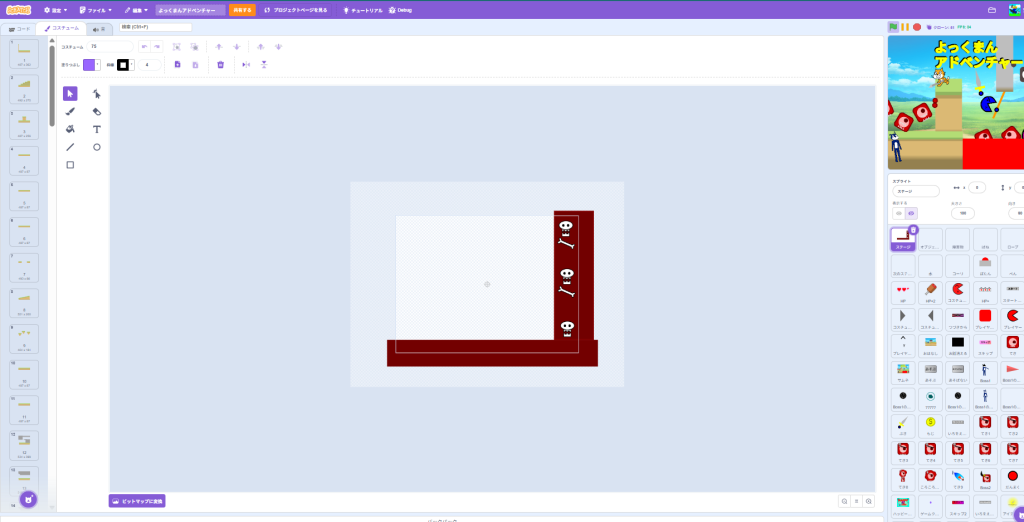Viewport: 1024px width, 522px height.
Task: Select the Line tool
Action: coord(70,147)
